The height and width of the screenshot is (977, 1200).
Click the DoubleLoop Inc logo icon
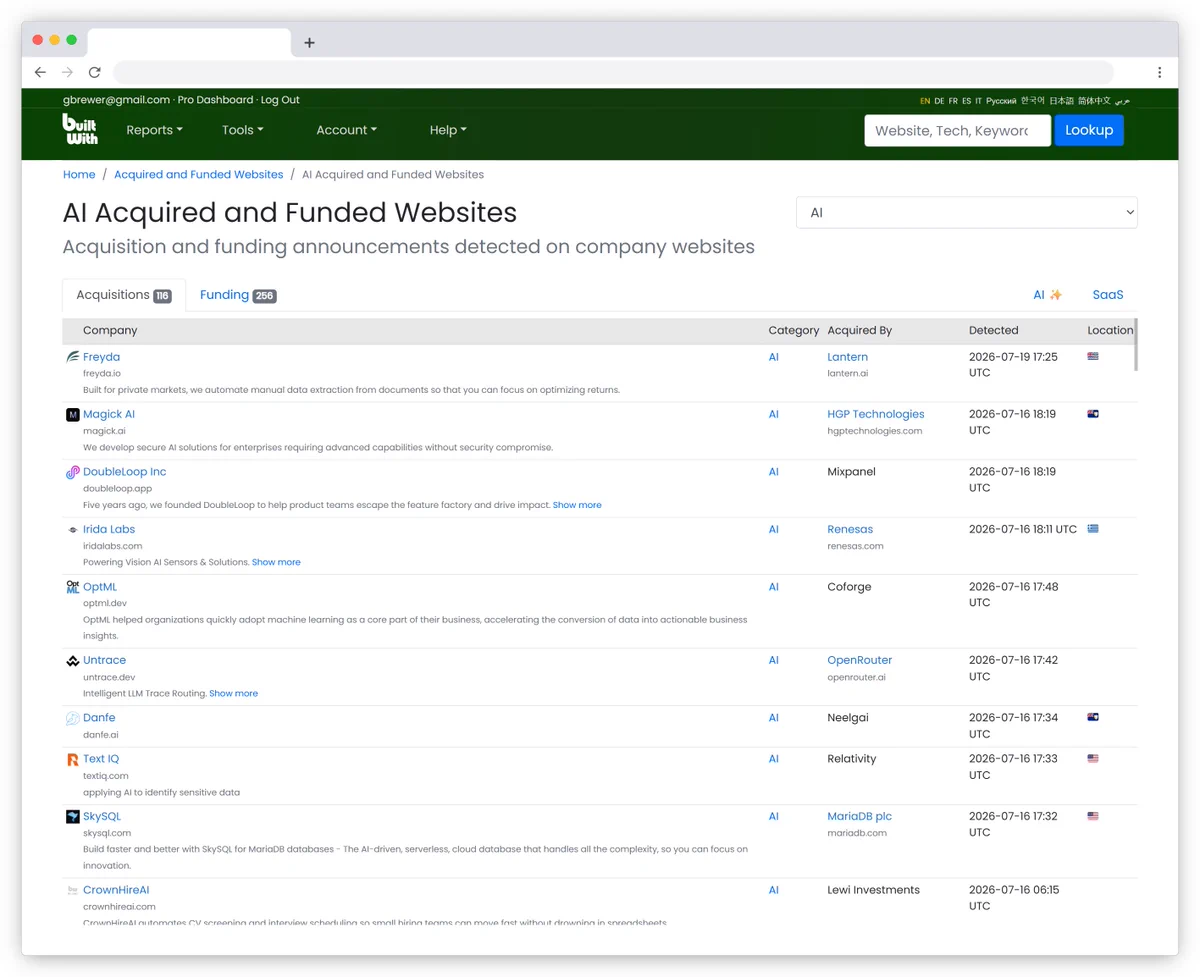tap(72, 472)
